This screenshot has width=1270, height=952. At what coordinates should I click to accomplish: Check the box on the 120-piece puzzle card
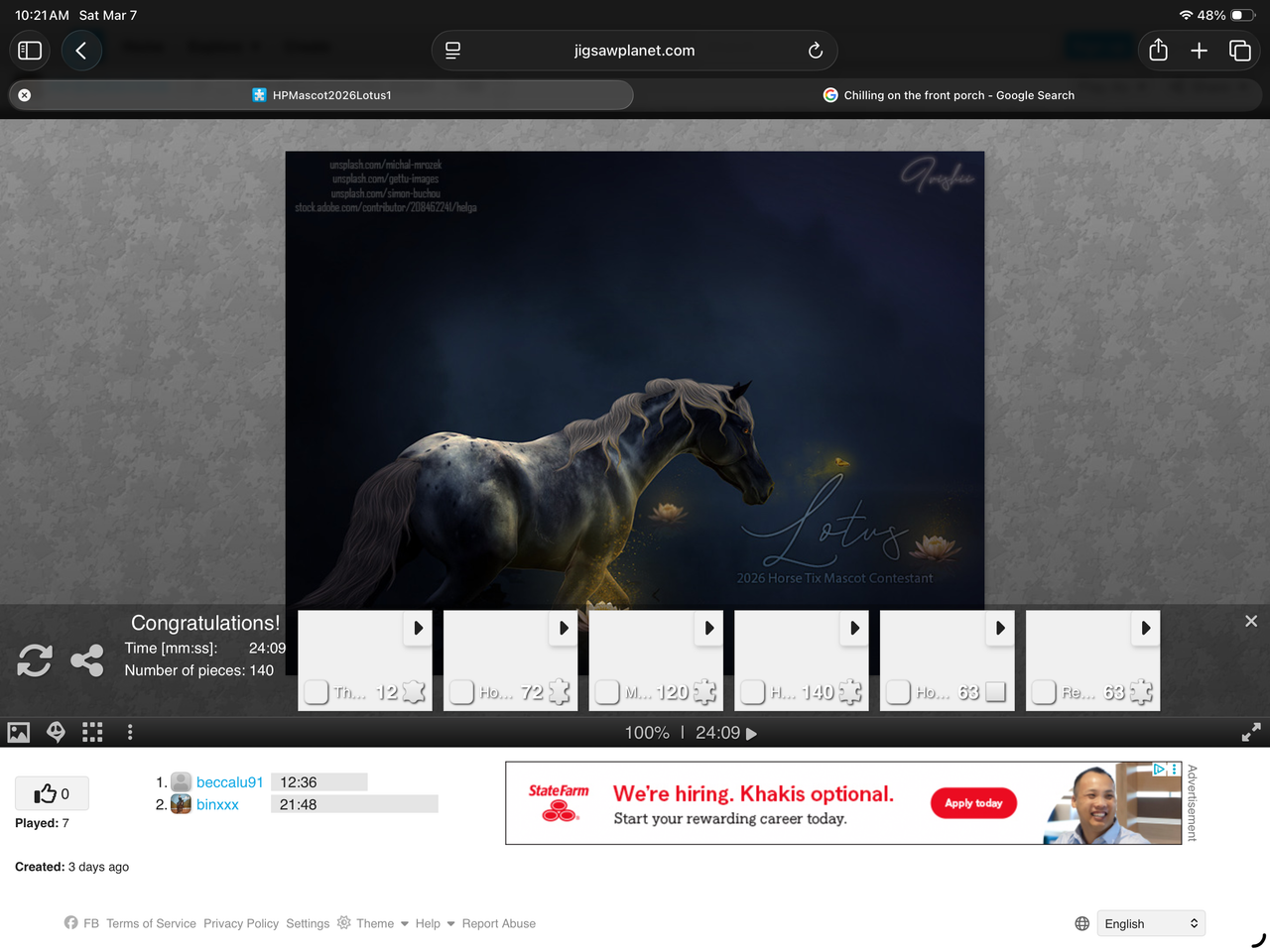(x=607, y=692)
